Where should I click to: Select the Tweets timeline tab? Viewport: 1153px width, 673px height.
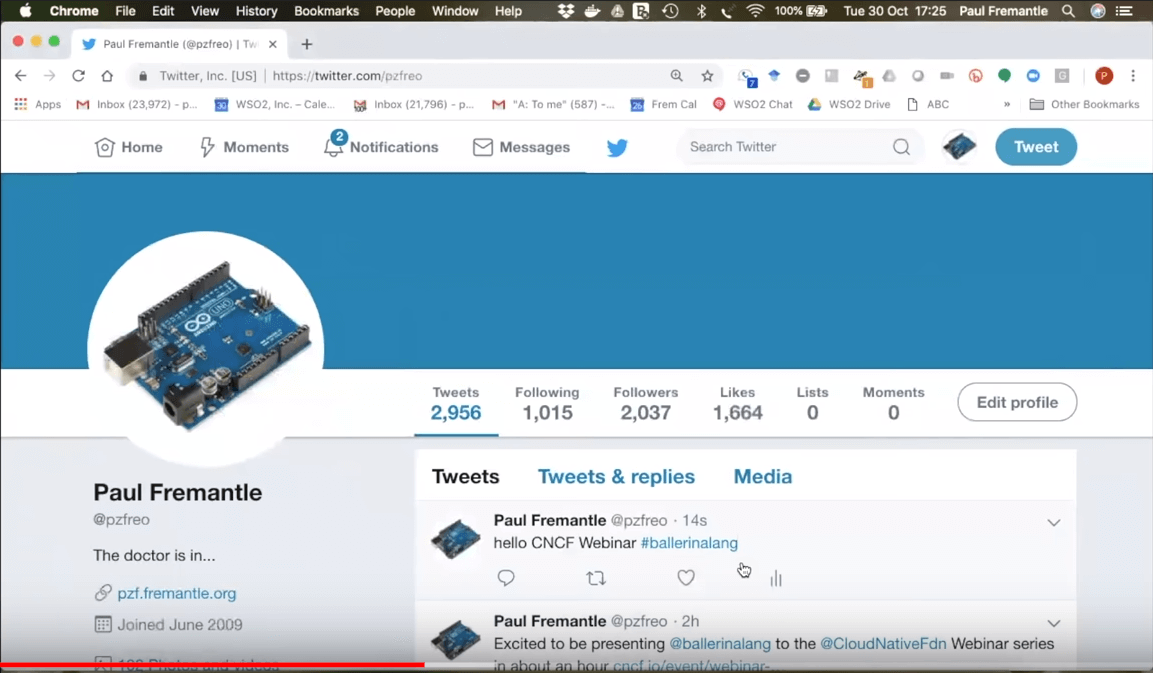[465, 477]
